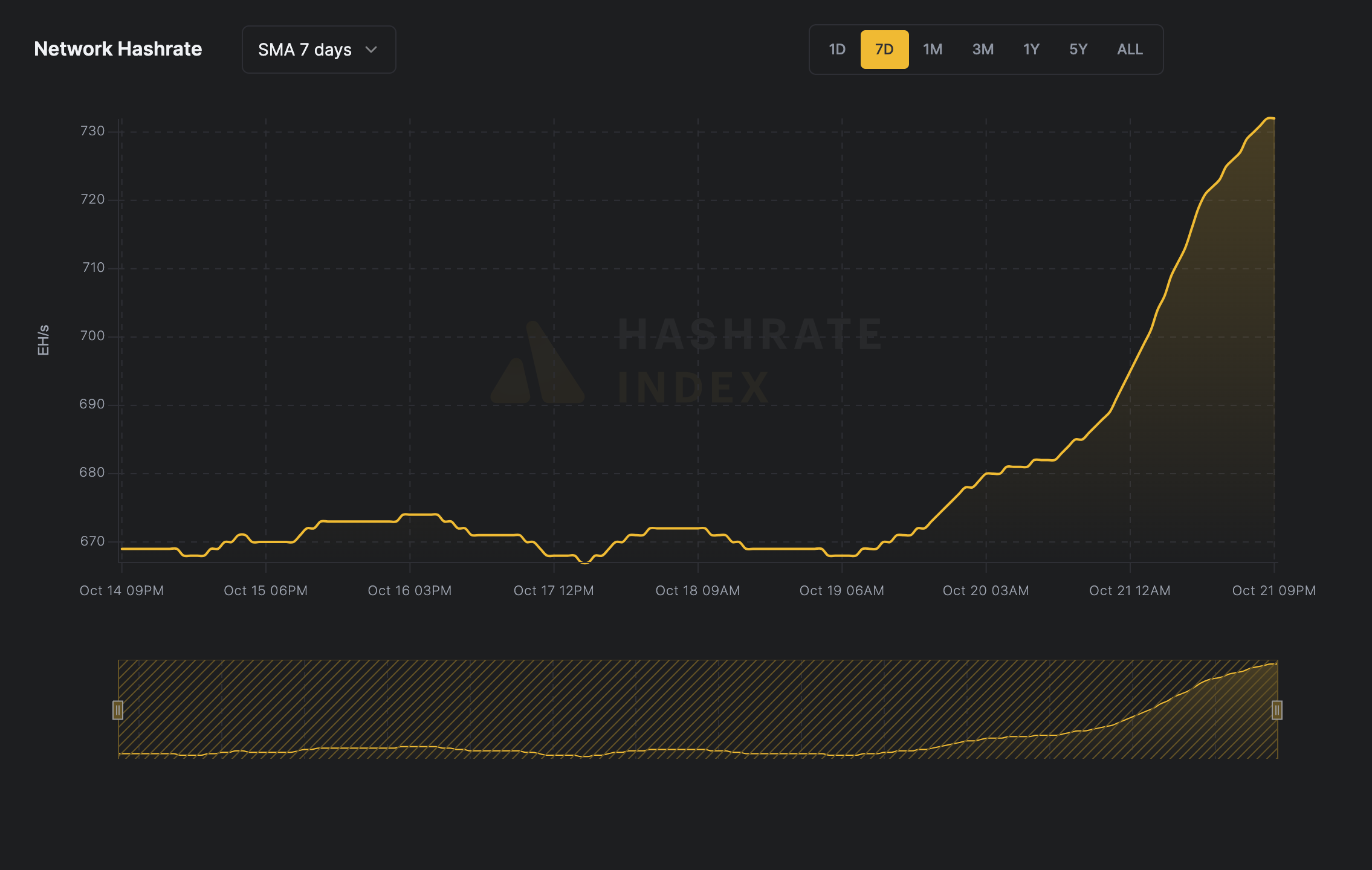Enable the ALL time range view
The width and height of the screenshot is (1372, 870).
pos(1129,50)
